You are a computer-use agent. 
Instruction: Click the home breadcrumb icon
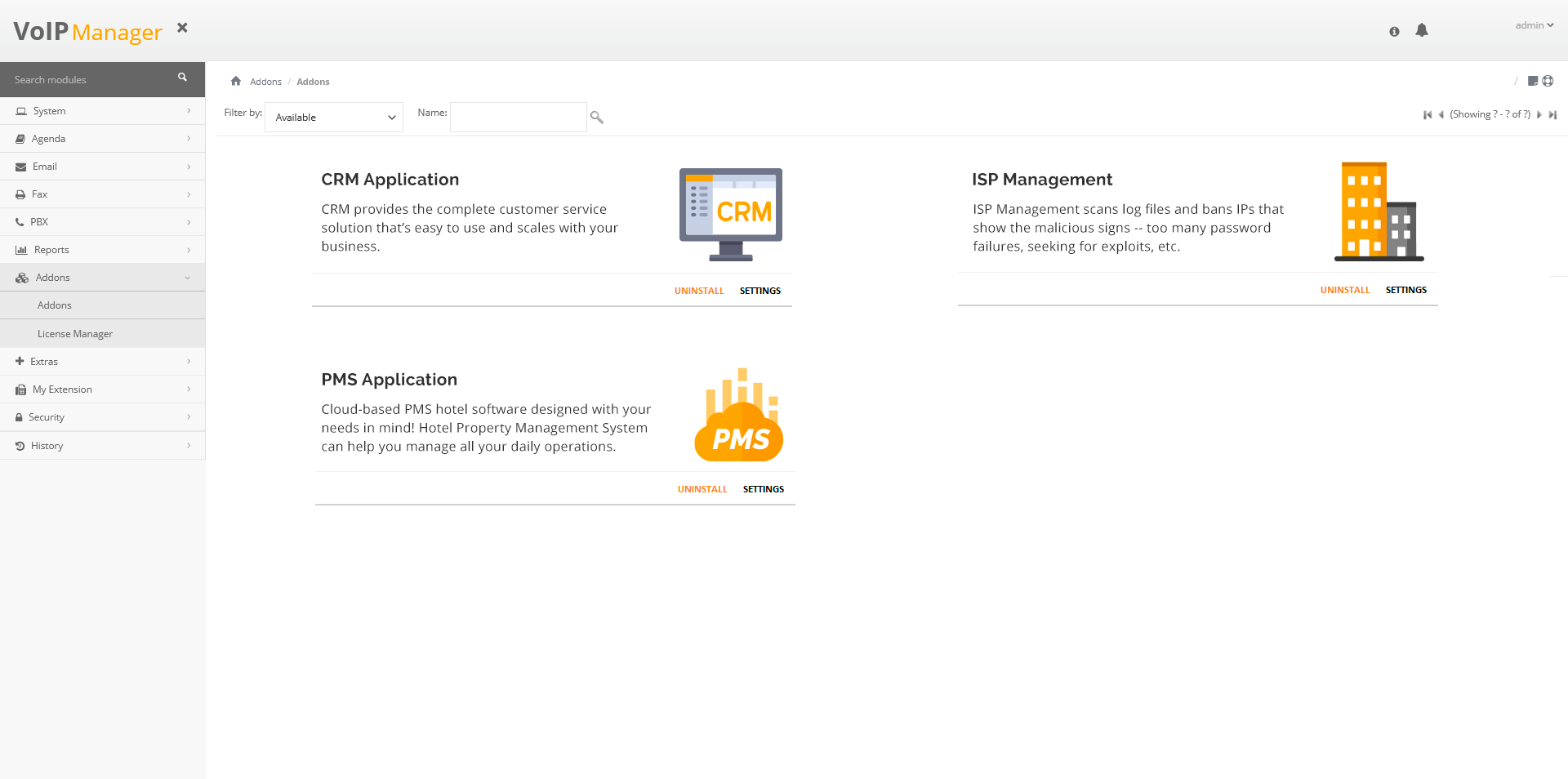pyautogui.click(x=236, y=81)
